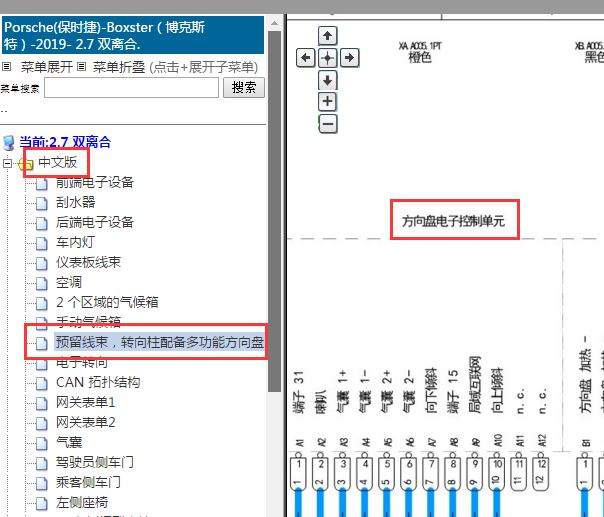Select 预留线束，转向柱配备多功能方向盘 item
The height and width of the screenshot is (517, 604).
(159, 342)
